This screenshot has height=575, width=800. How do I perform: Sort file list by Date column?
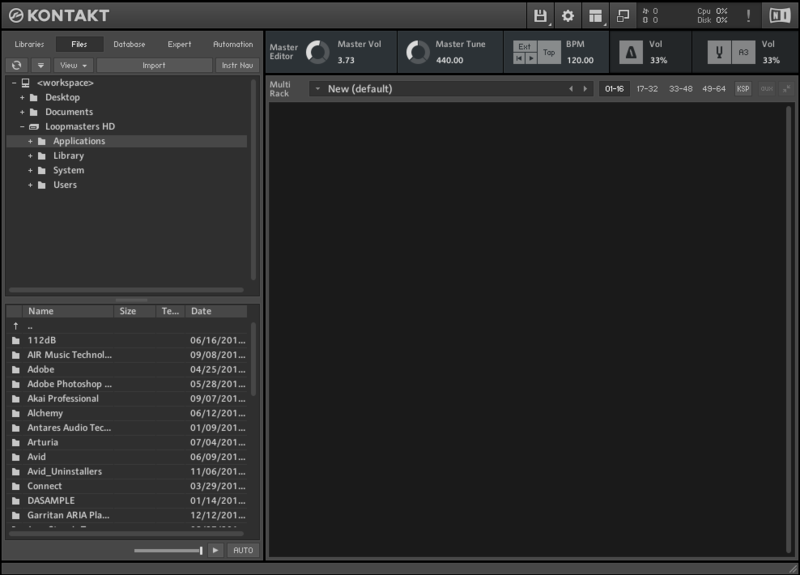coord(216,311)
